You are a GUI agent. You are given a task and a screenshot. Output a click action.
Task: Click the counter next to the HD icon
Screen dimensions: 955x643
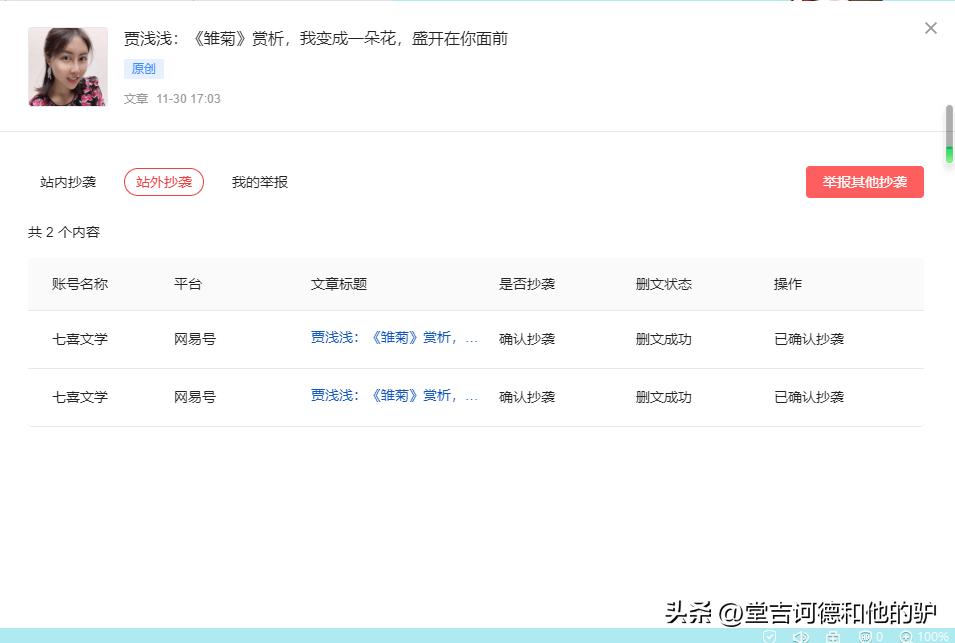(877, 636)
